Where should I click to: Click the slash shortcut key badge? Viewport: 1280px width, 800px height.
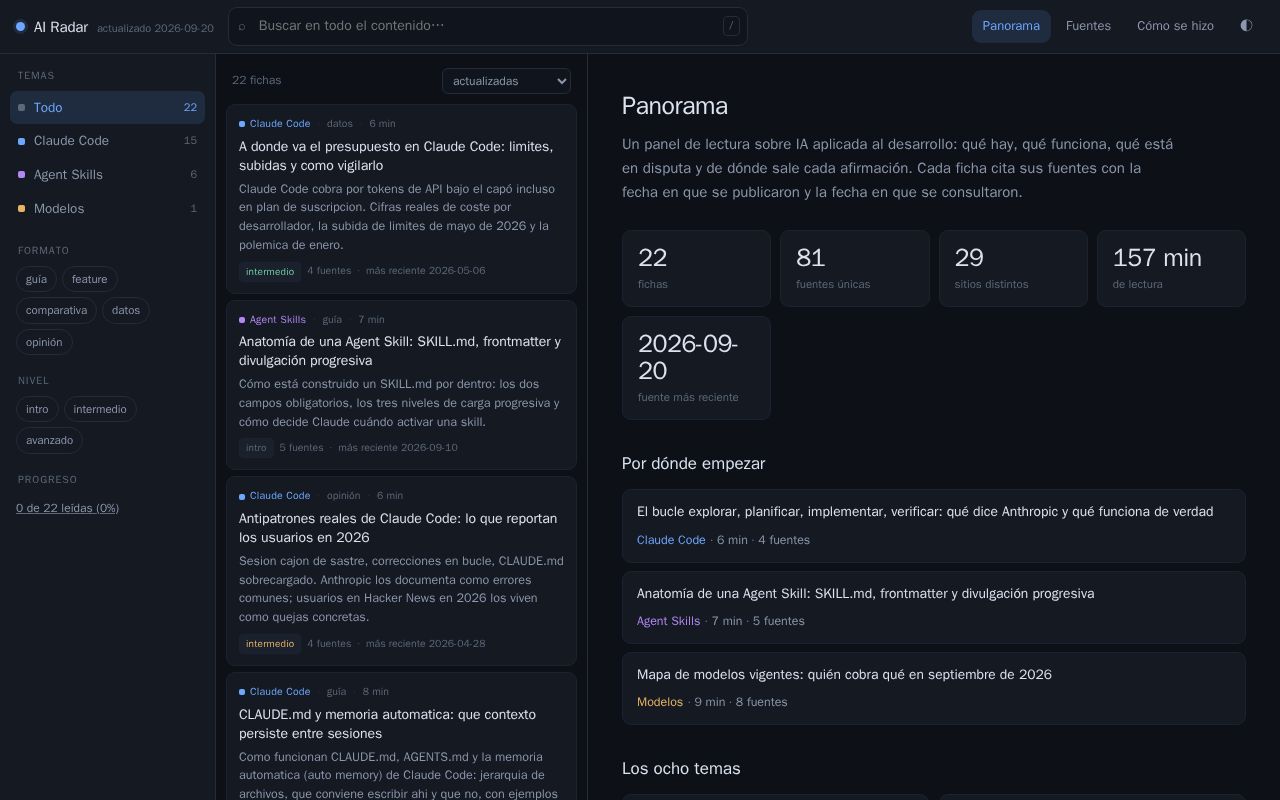coord(731,26)
